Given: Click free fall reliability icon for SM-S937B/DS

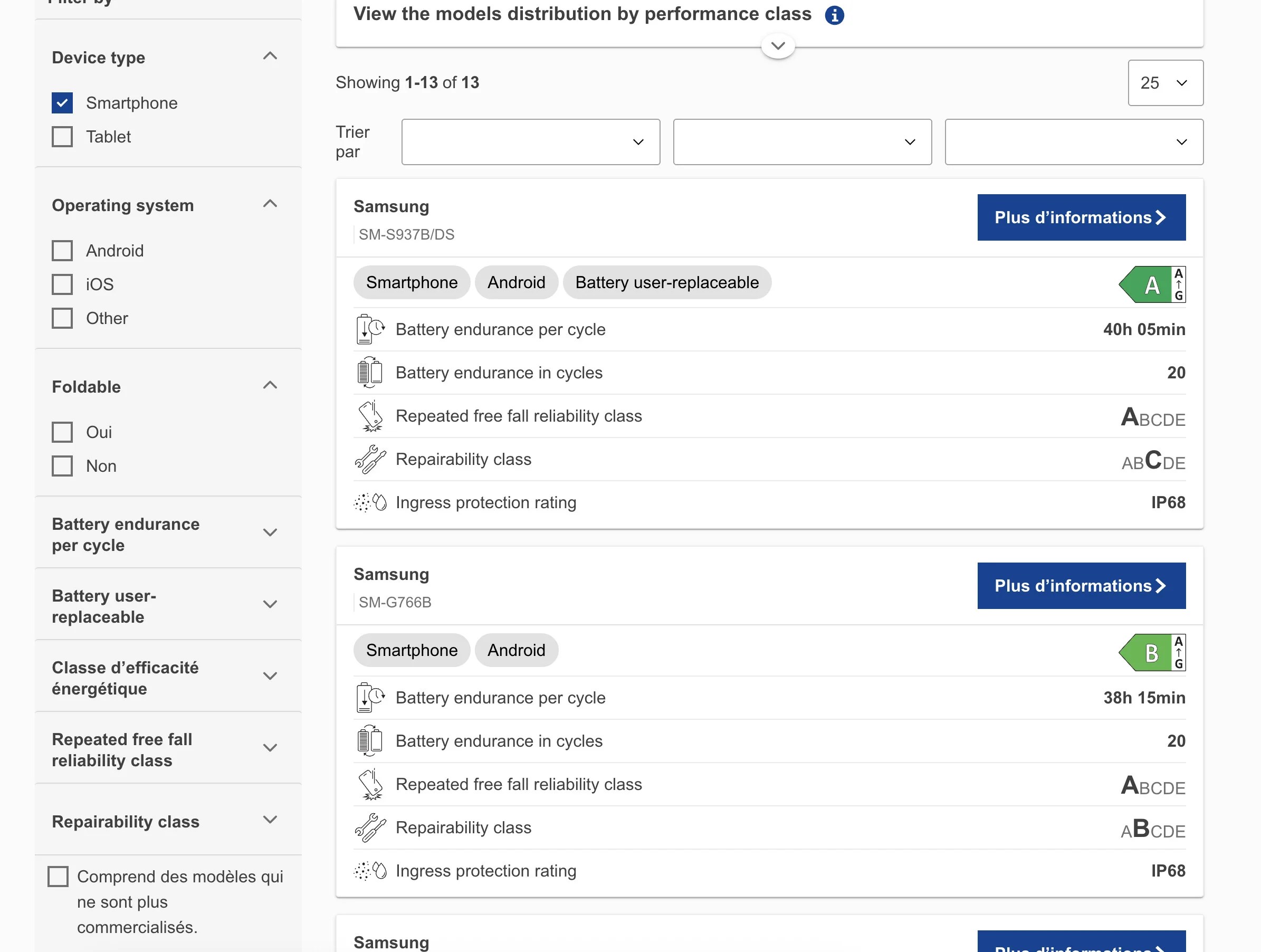Looking at the screenshot, I should coord(370,416).
